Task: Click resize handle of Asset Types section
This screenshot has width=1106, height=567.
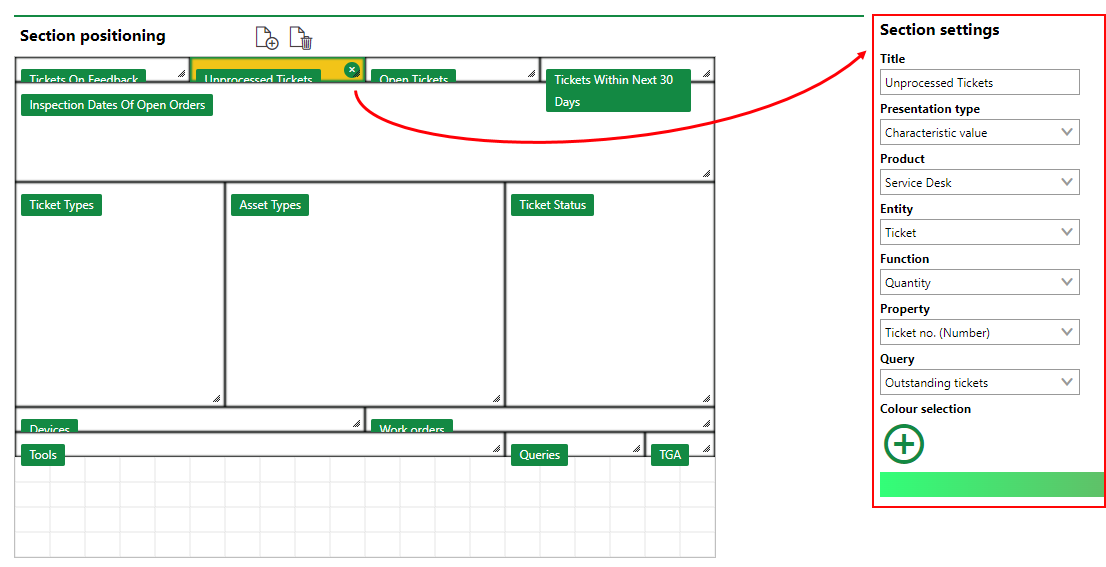Action: [x=496, y=398]
